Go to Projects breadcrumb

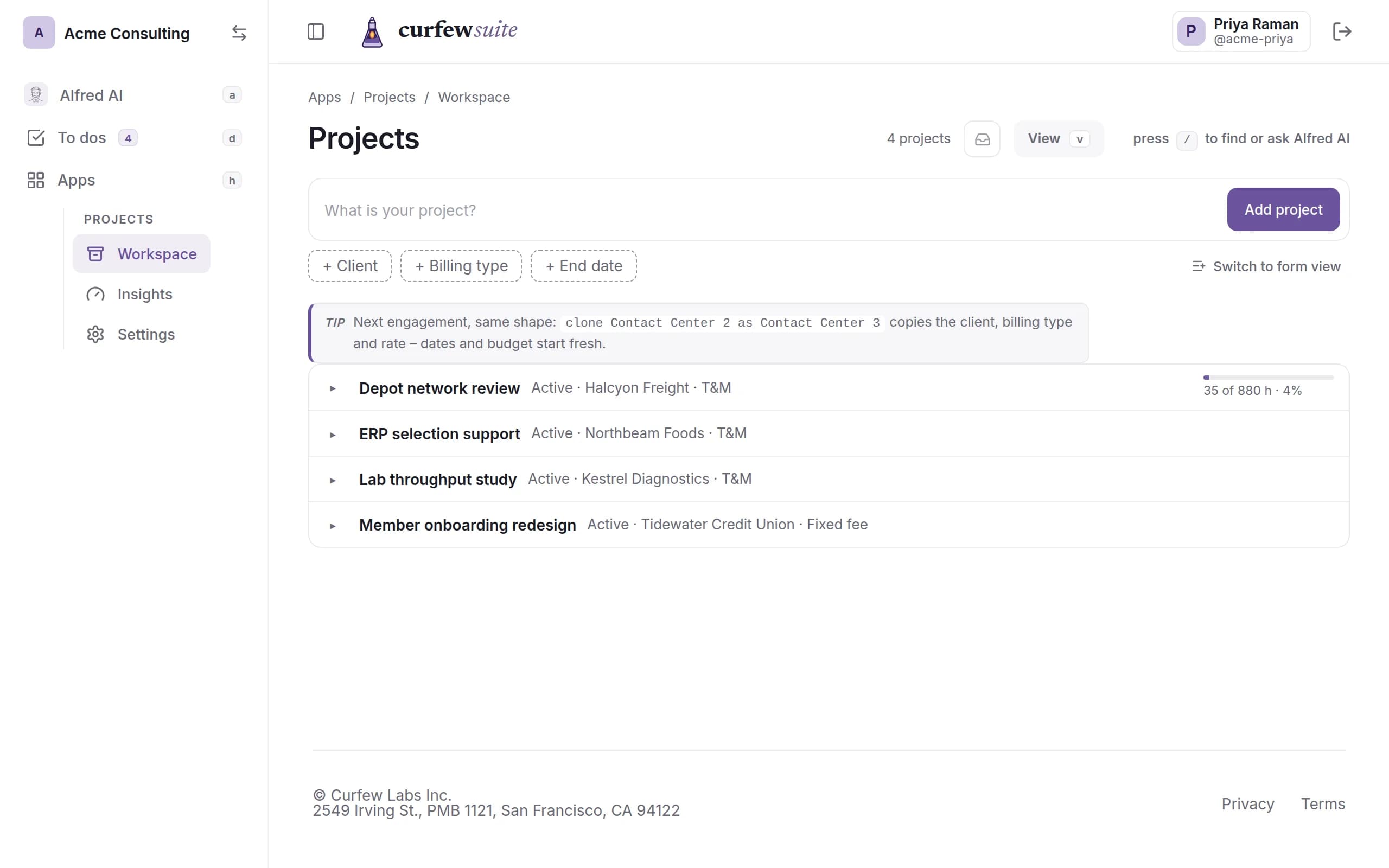[389, 97]
